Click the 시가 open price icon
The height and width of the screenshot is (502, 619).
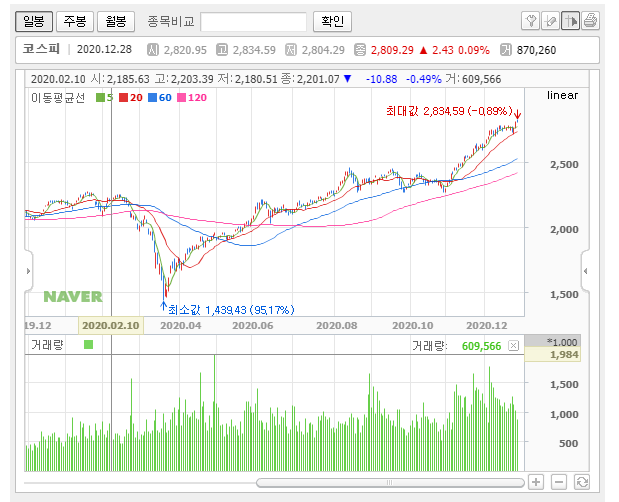[x=153, y=50]
